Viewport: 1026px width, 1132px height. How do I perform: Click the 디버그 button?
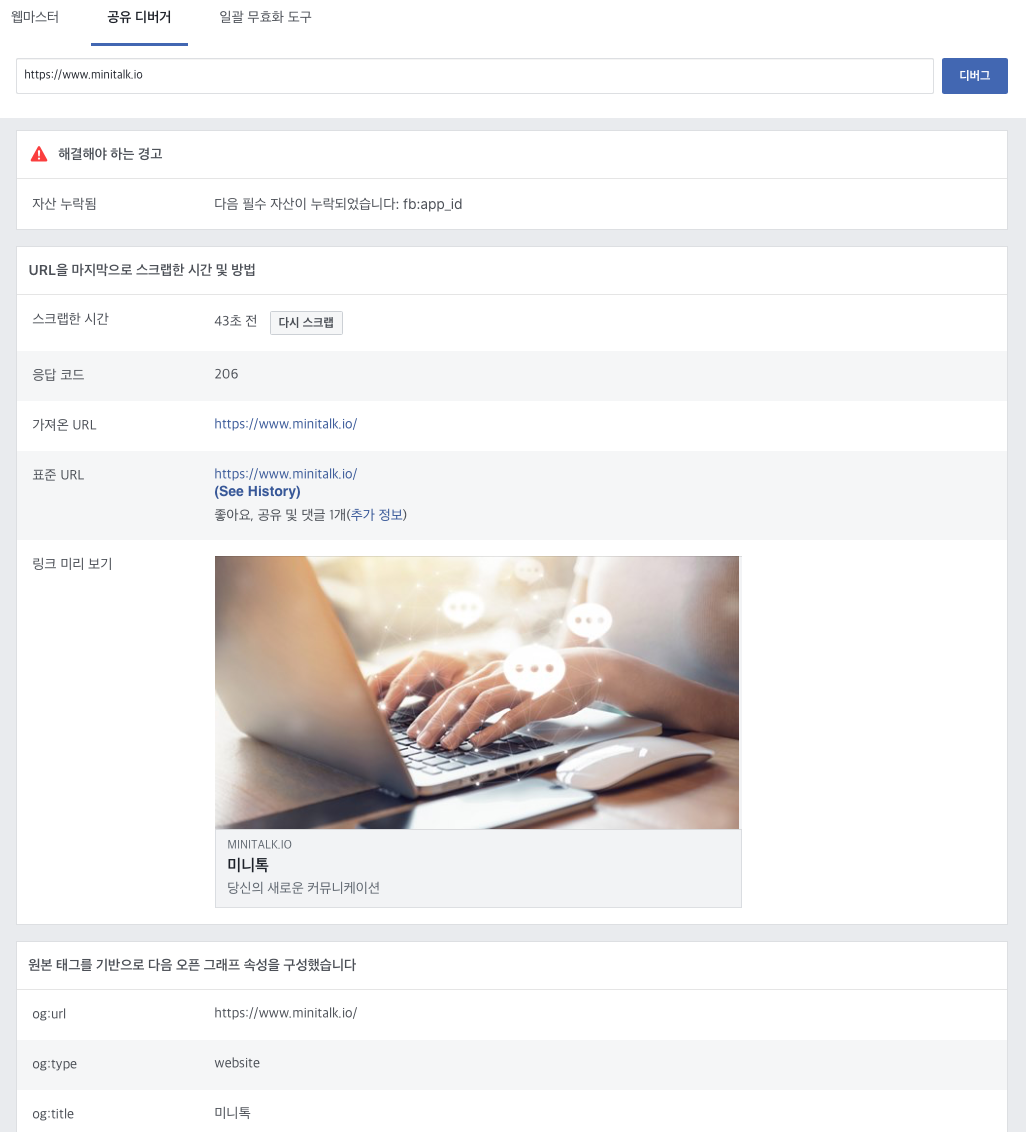[974, 76]
